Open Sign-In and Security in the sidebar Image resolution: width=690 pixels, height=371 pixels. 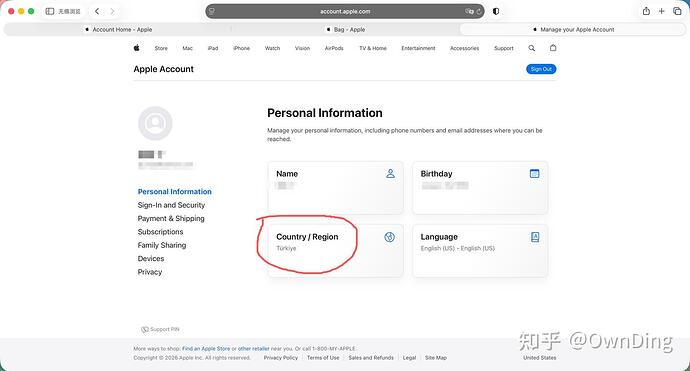(171, 205)
